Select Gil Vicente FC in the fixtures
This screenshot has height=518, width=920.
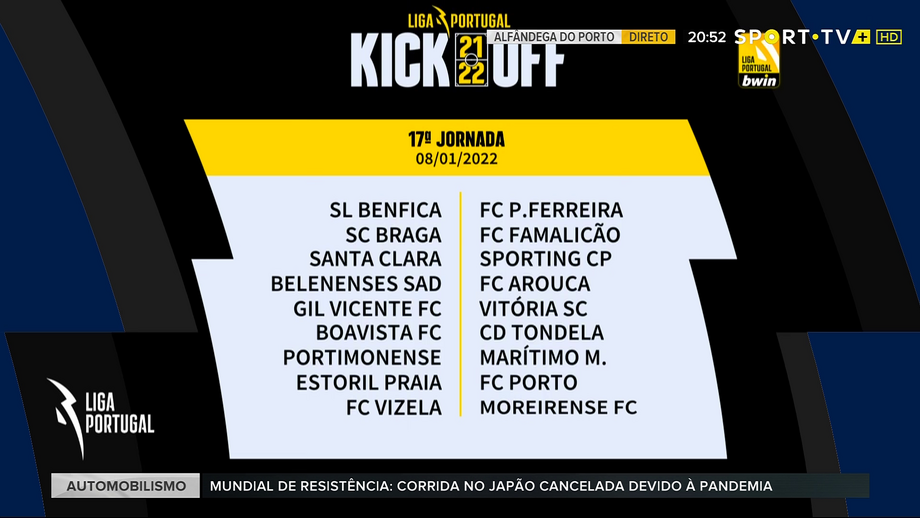tap(367, 308)
